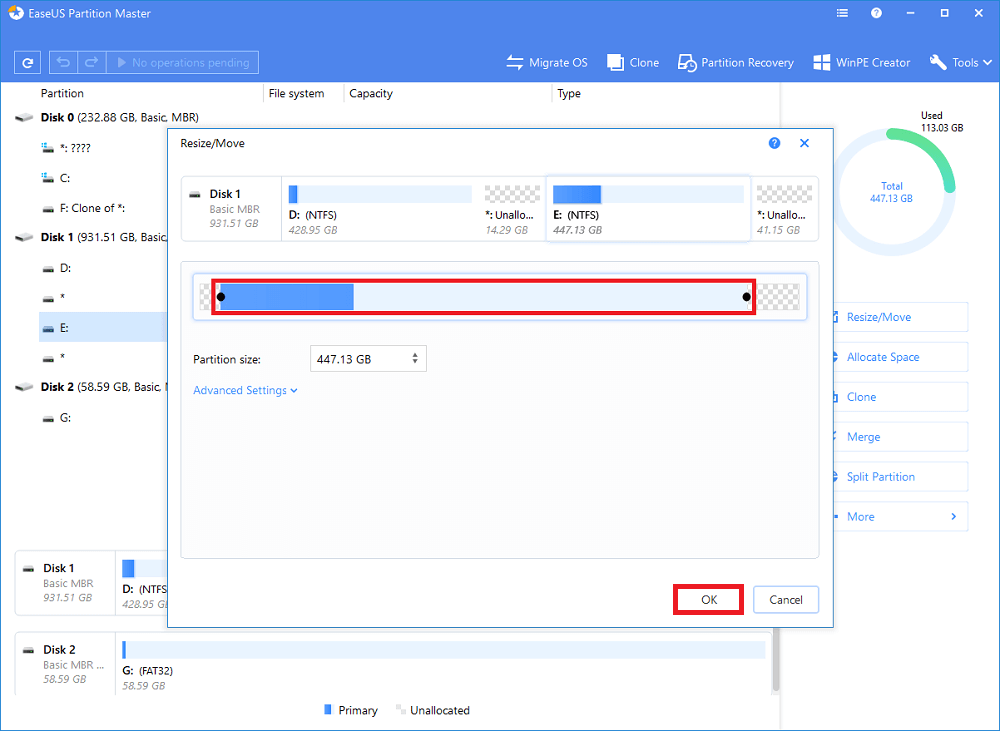Expand the Tools dropdown menu

click(x=960, y=63)
